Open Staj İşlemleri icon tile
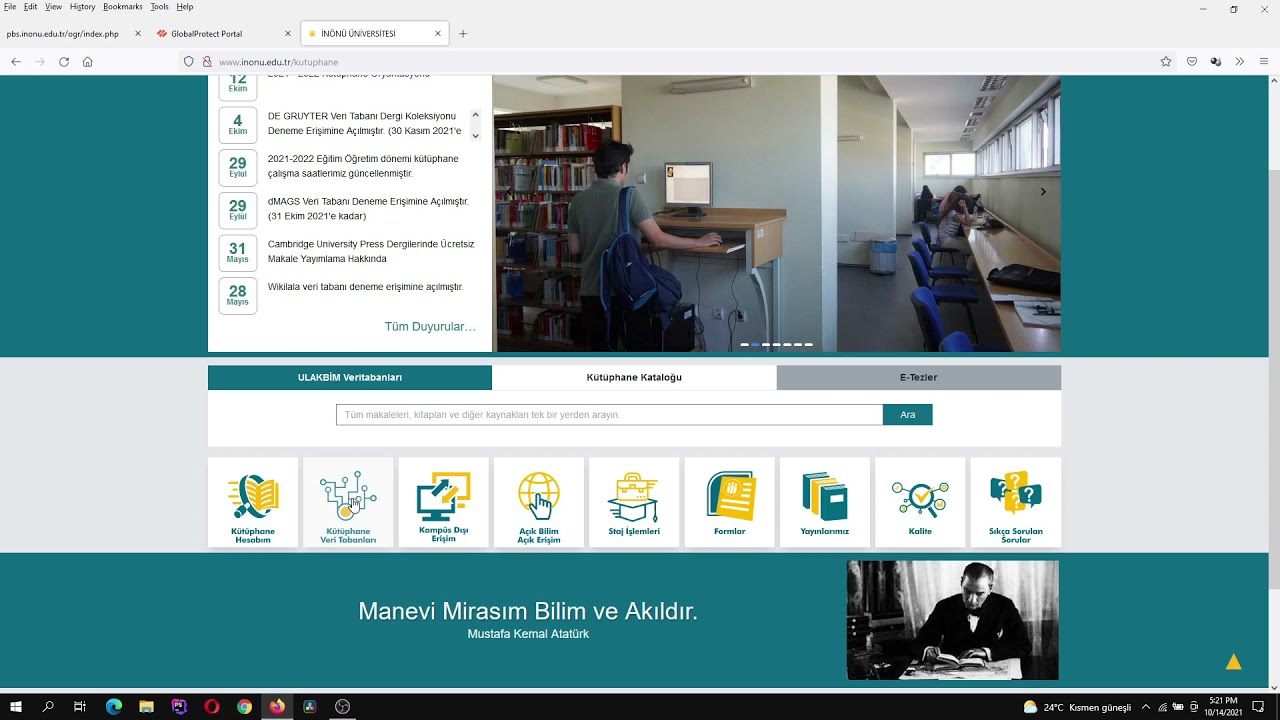 634,503
